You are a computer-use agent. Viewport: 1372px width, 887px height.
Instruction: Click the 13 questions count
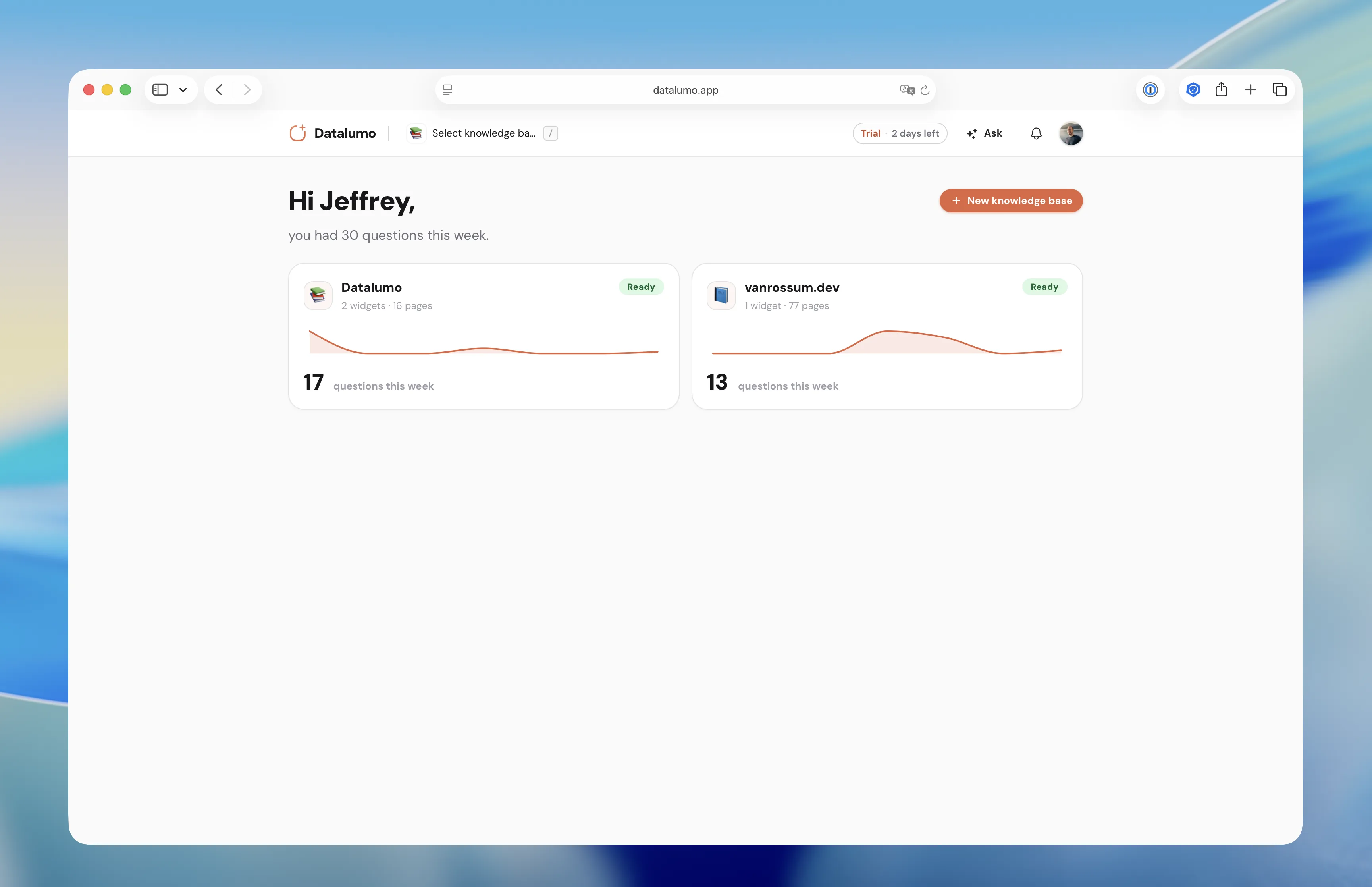pos(717,382)
